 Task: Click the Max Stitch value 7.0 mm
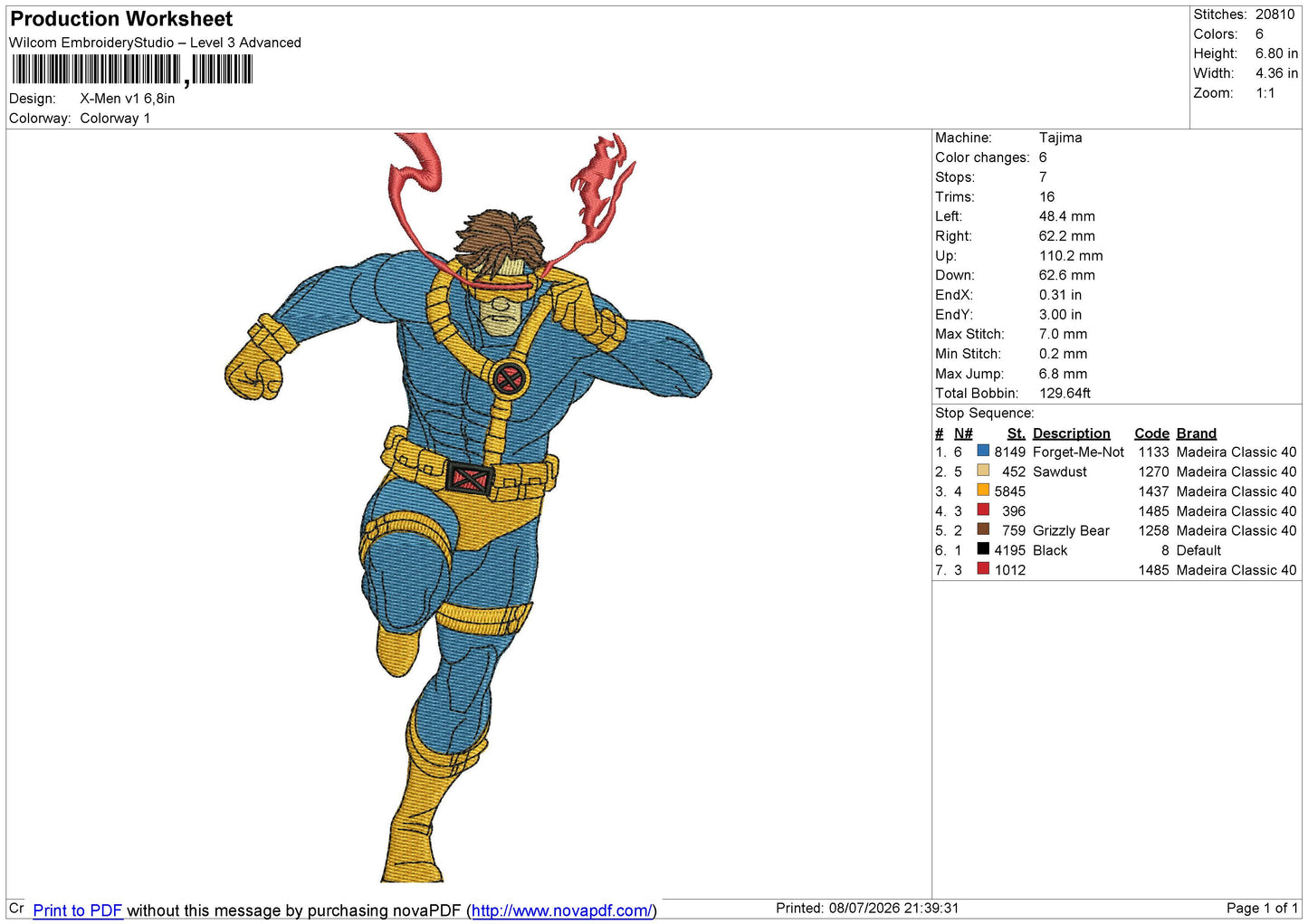coord(1064,334)
